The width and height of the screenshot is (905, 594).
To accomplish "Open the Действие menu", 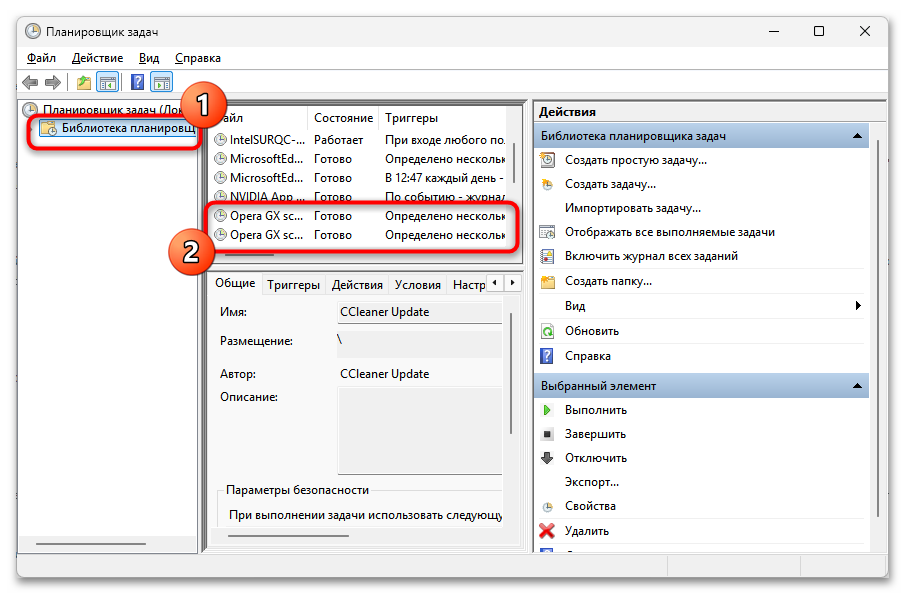I will [x=97, y=58].
